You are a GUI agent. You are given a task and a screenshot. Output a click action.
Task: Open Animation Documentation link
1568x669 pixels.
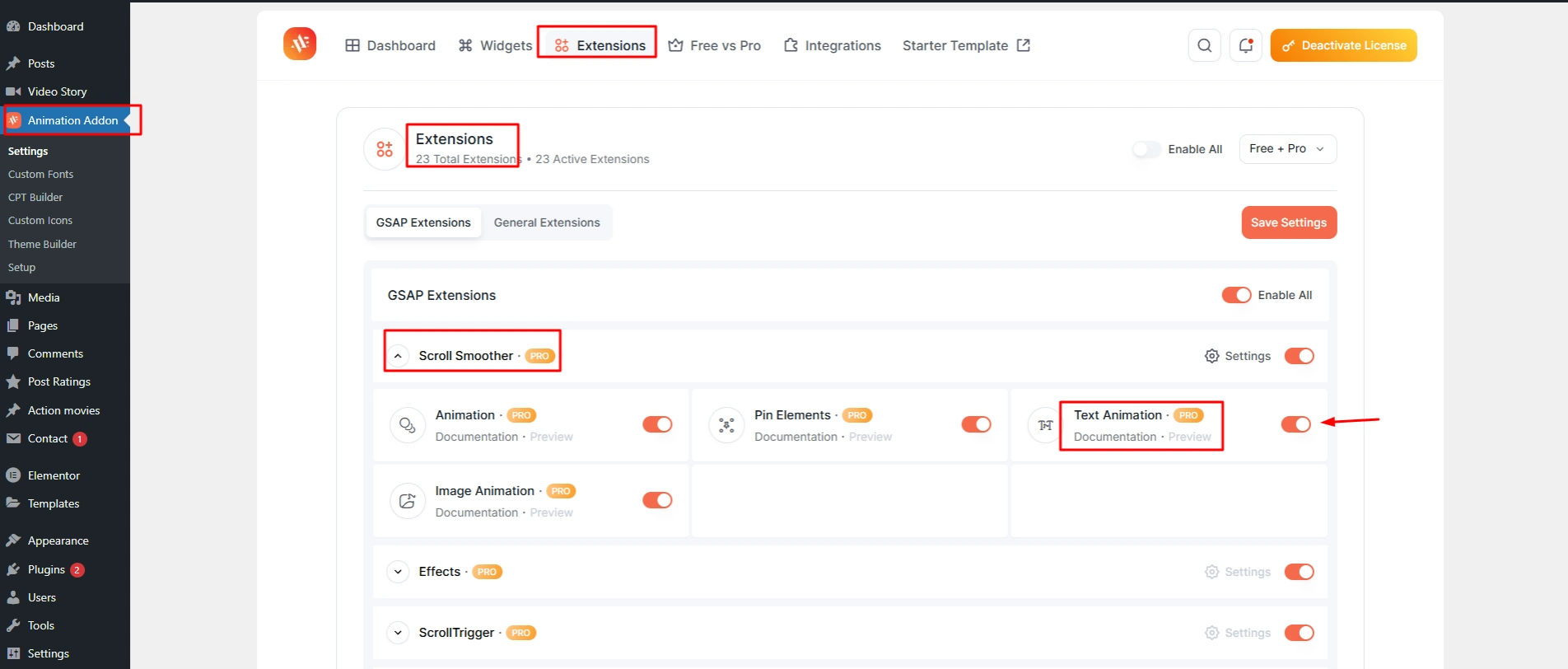point(477,437)
